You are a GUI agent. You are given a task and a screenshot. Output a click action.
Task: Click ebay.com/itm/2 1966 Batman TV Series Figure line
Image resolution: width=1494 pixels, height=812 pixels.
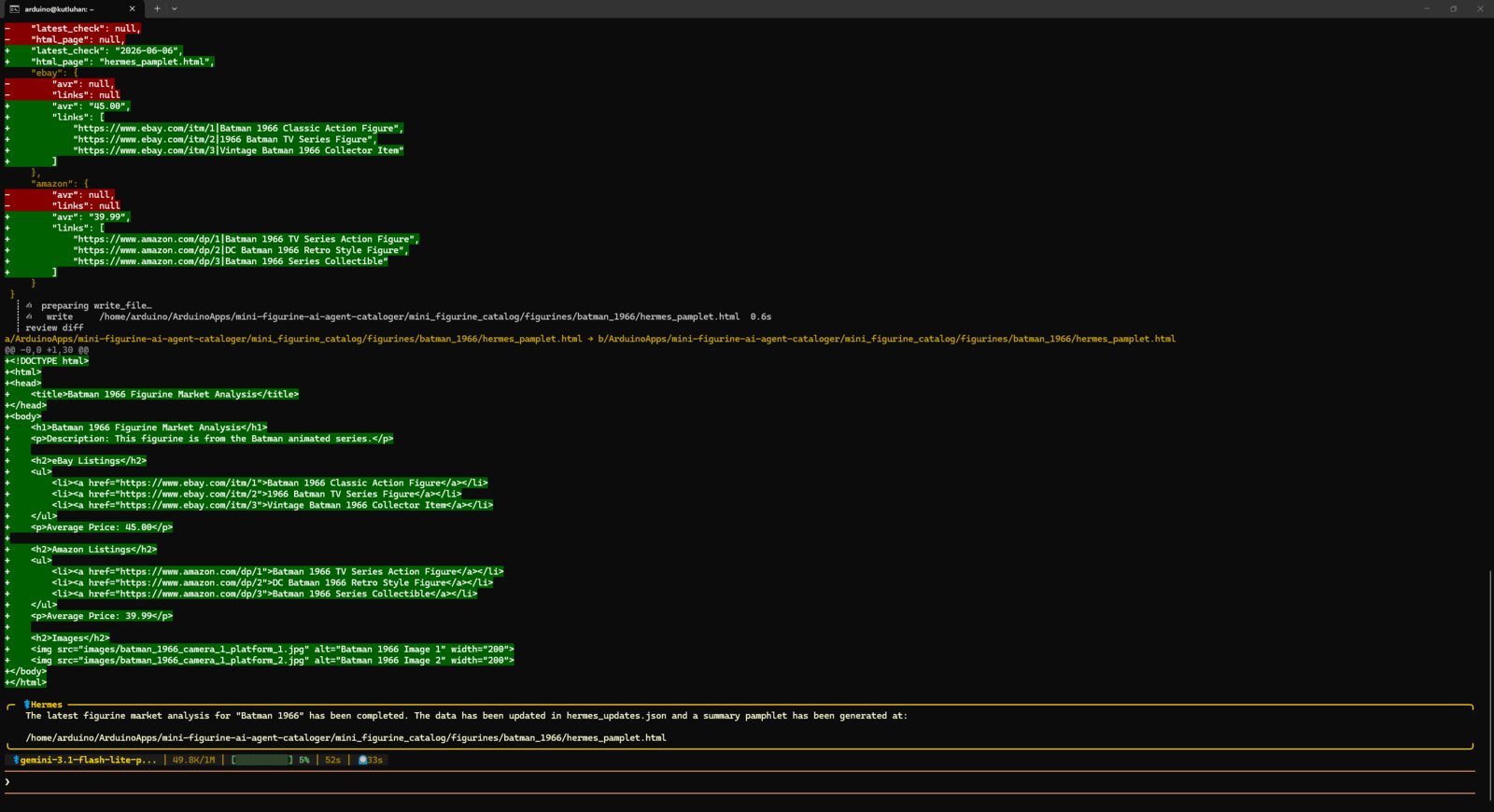click(x=225, y=139)
